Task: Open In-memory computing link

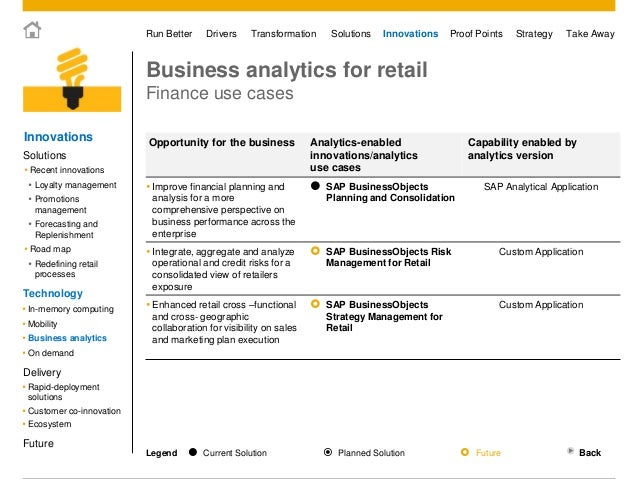Action: (x=71, y=309)
